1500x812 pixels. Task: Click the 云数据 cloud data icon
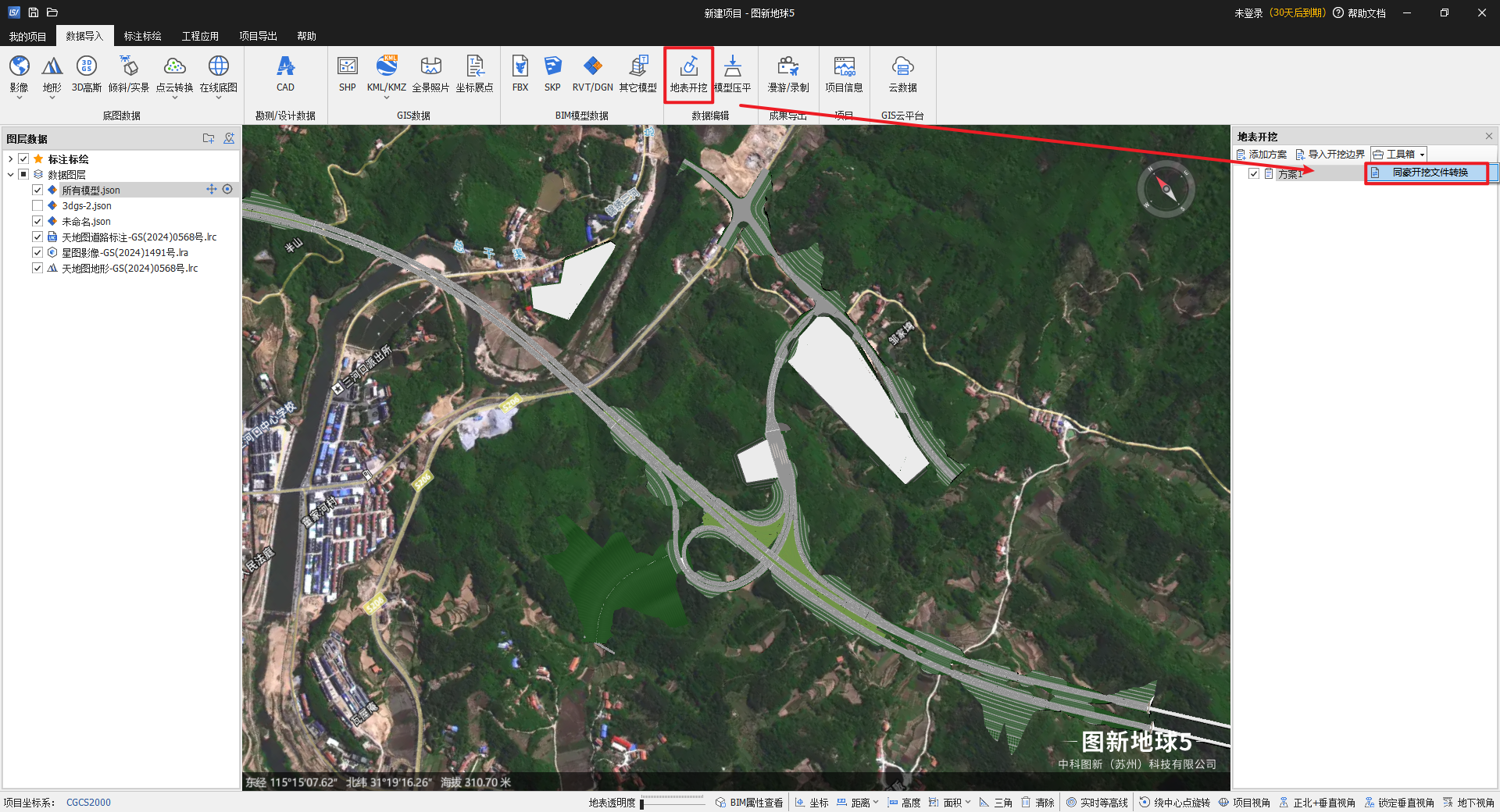[902, 74]
